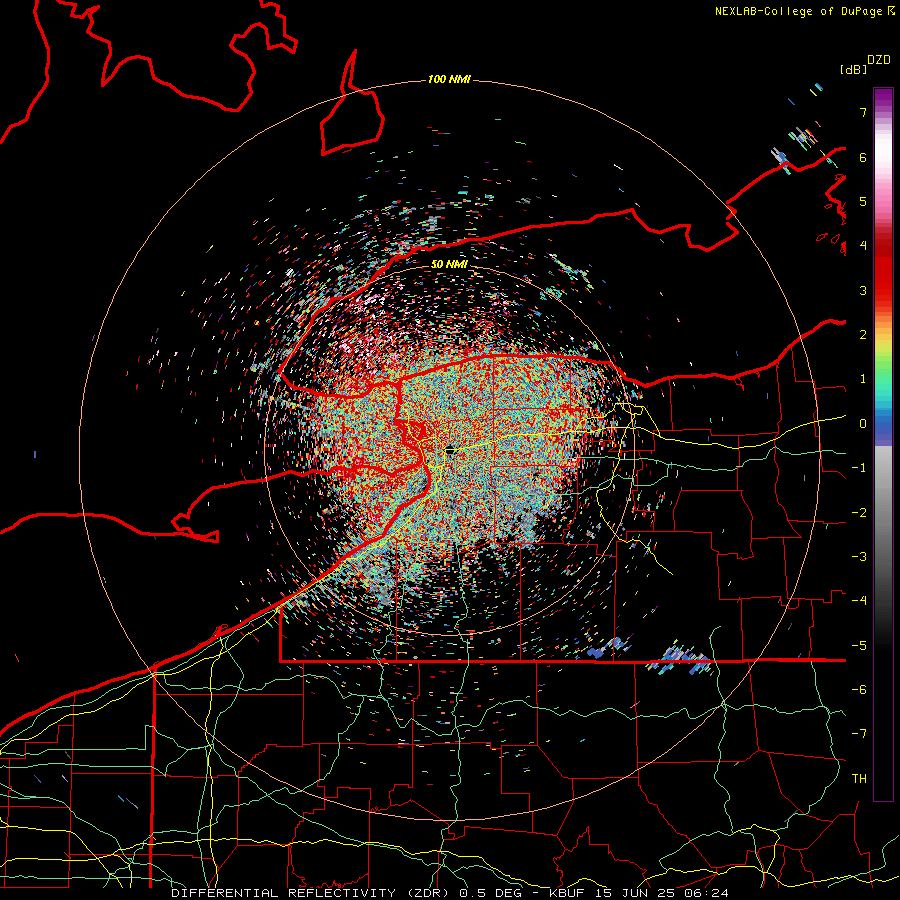Click the 7 value on color scale
The height and width of the screenshot is (900, 900).
click(863, 112)
